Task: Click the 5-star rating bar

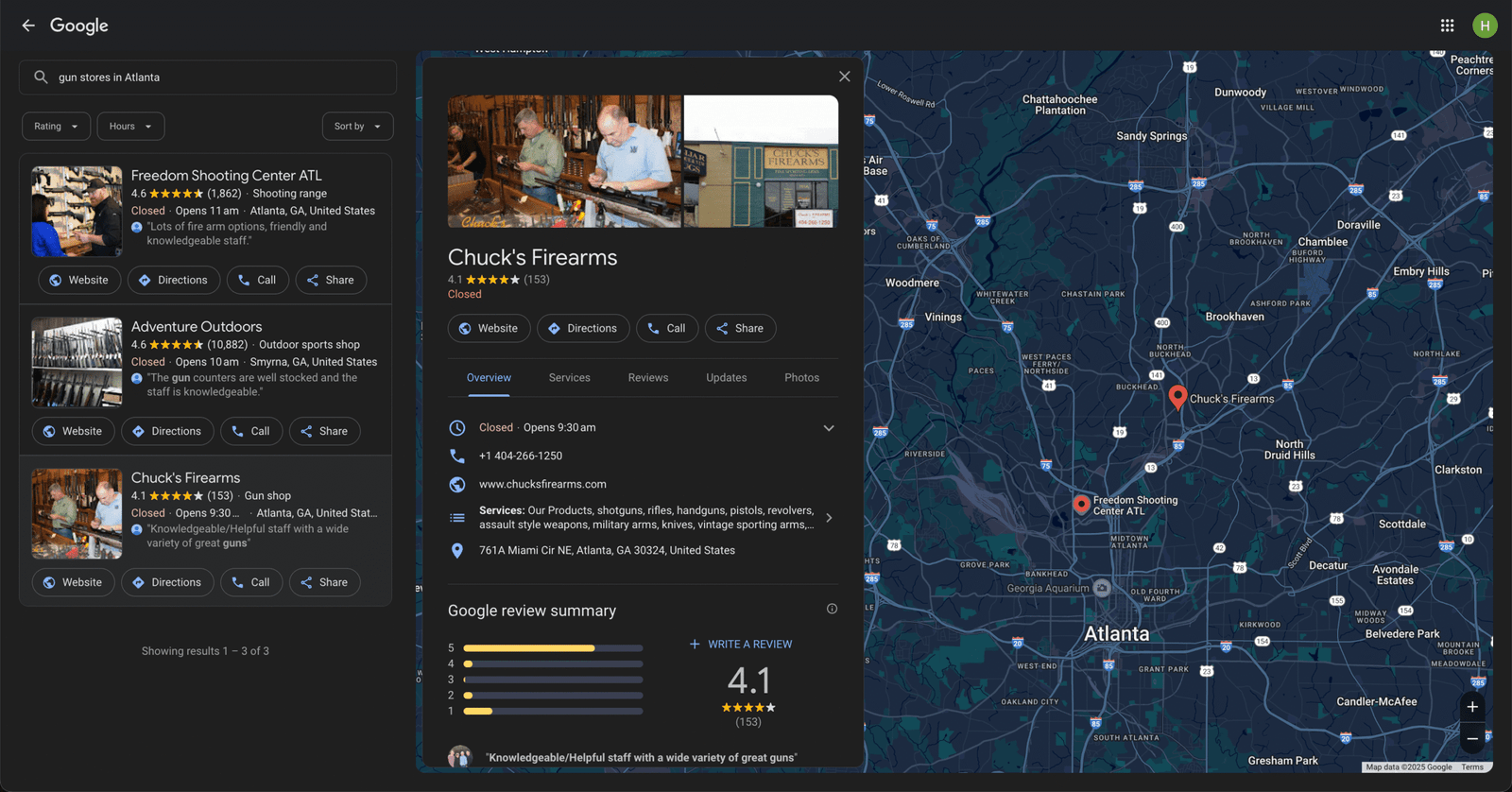Action: [553, 648]
